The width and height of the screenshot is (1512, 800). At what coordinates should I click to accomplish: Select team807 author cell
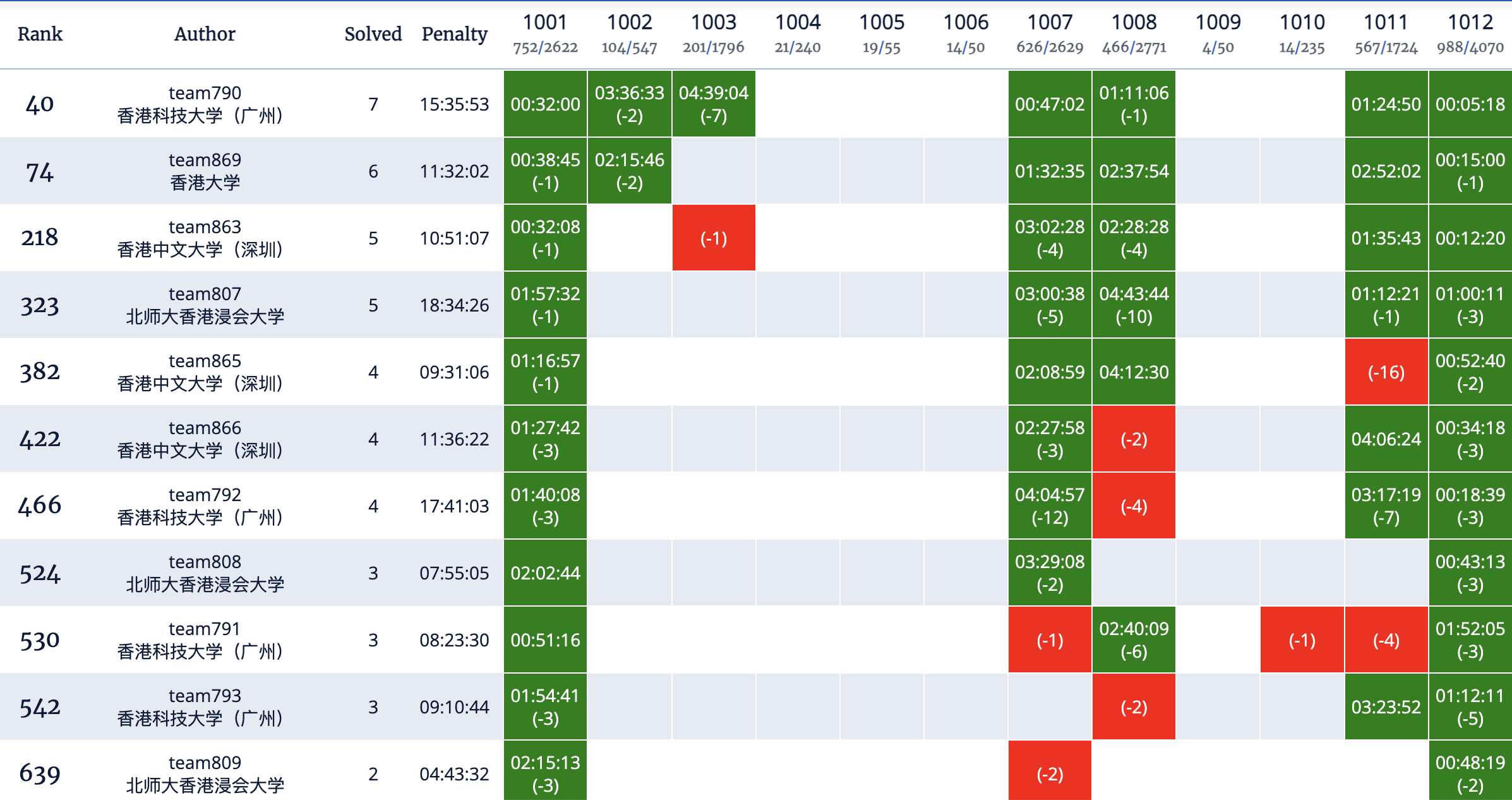(205, 305)
